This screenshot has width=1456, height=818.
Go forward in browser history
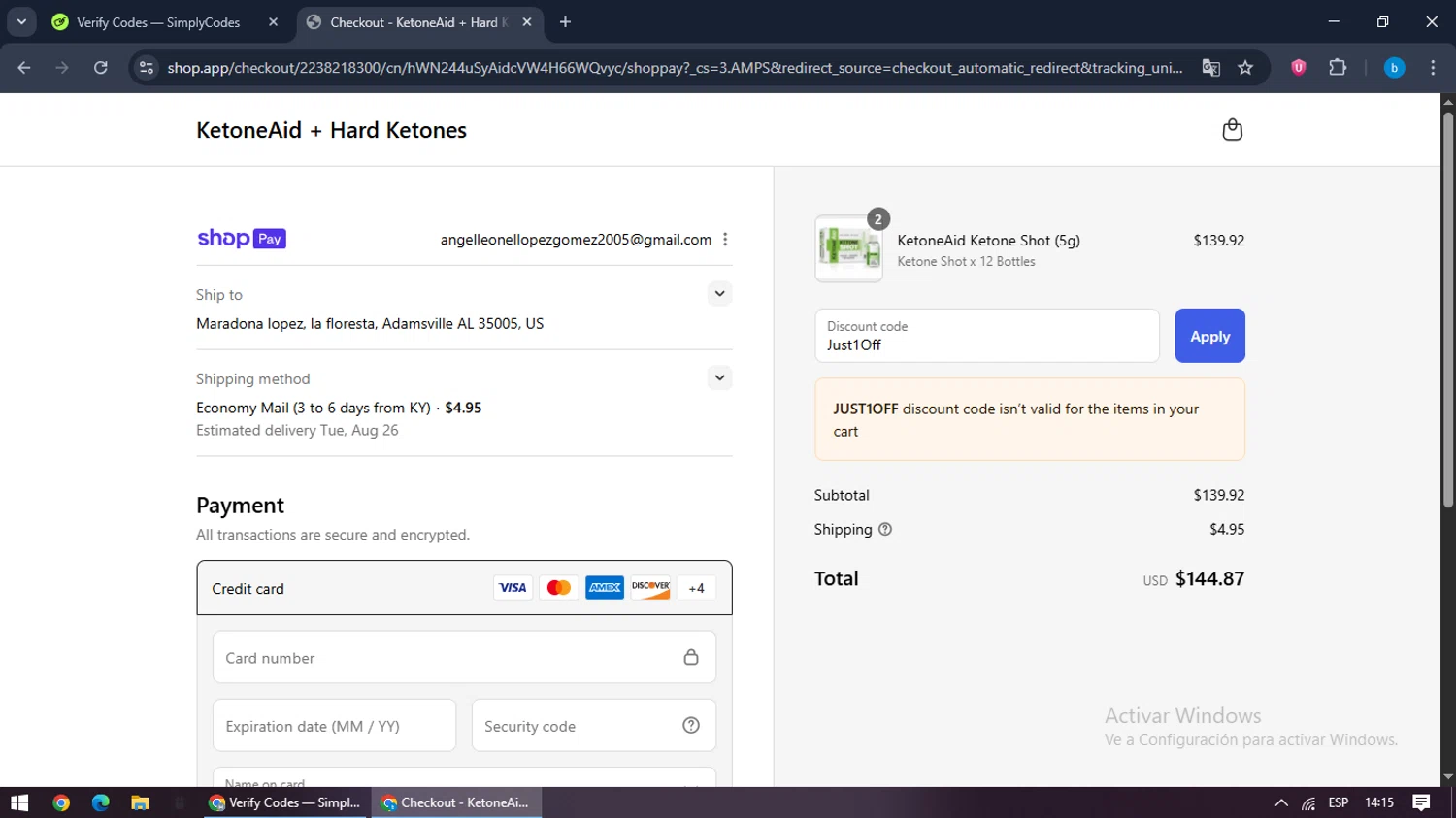(62, 68)
